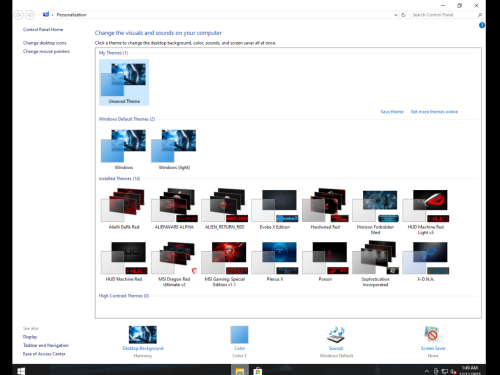Click the Installed Themes (14) heading
500x375 pixels.
(x=119, y=179)
